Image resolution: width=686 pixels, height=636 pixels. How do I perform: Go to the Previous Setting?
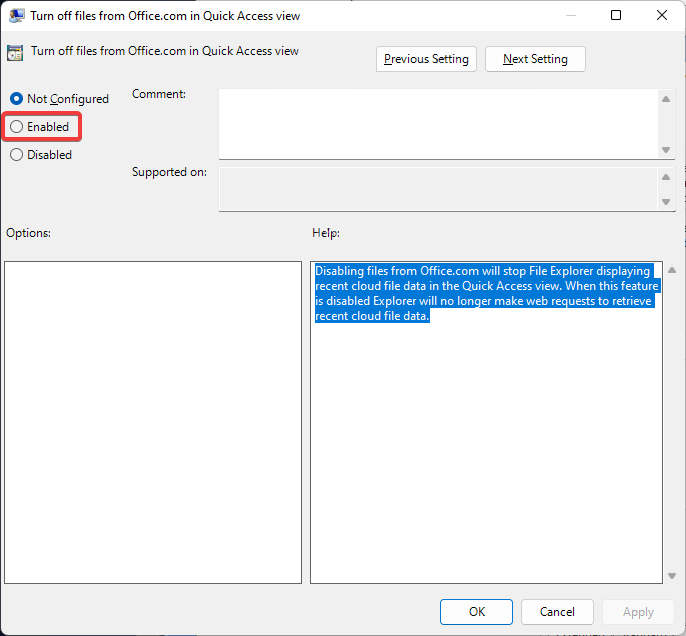tap(426, 59)
